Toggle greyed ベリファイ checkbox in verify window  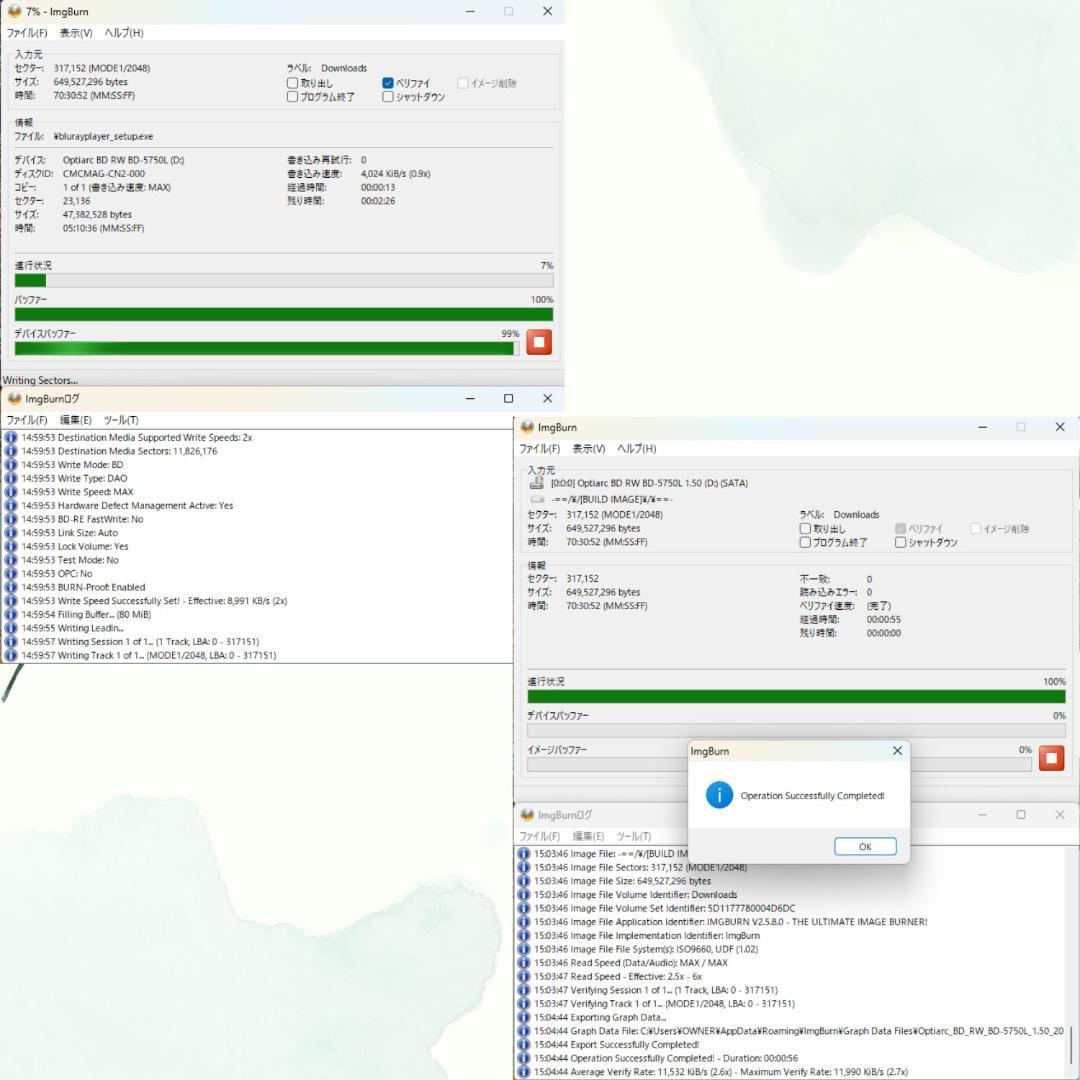tap(900, 528)
